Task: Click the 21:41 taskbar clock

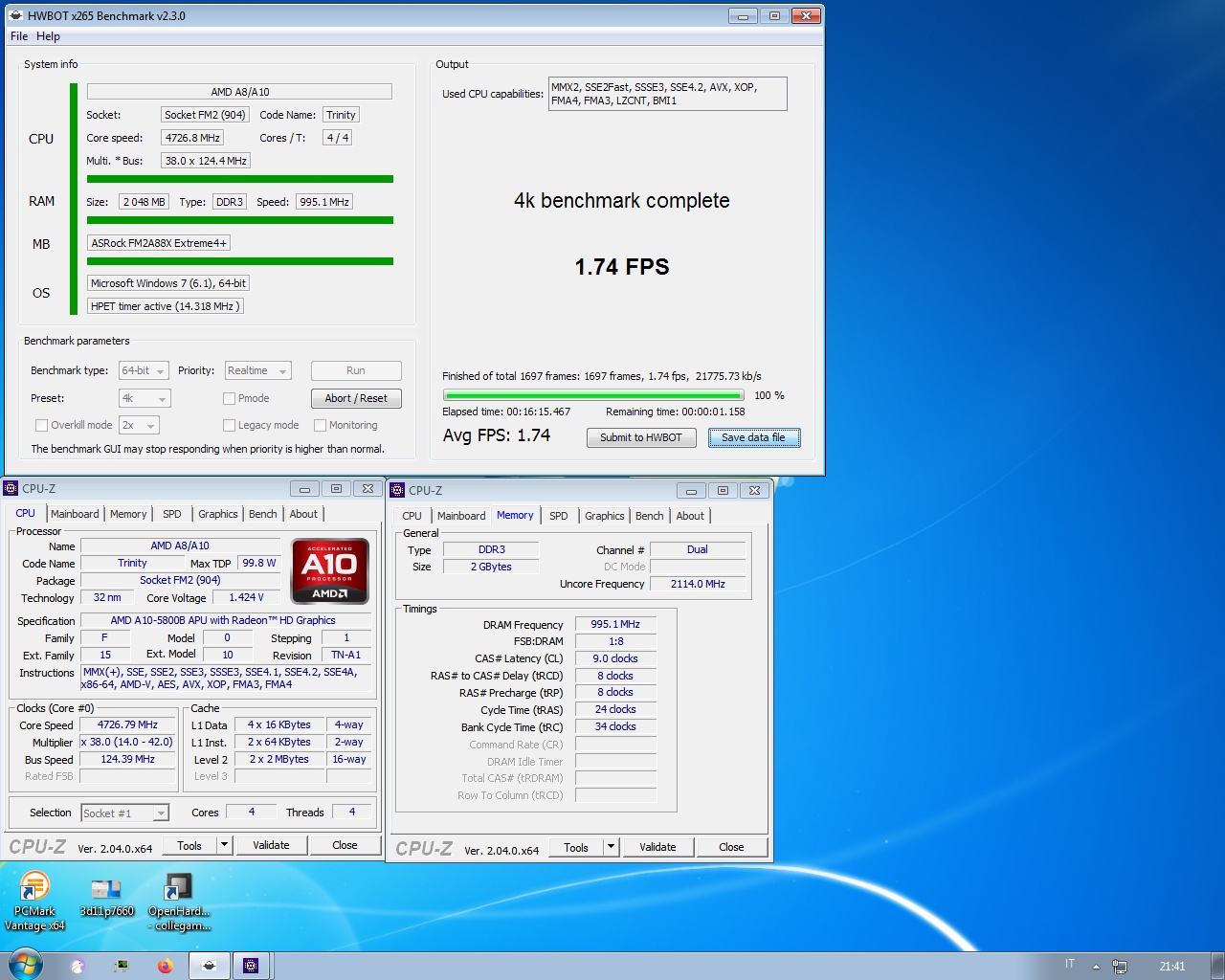Action: tap(1171, 967)
